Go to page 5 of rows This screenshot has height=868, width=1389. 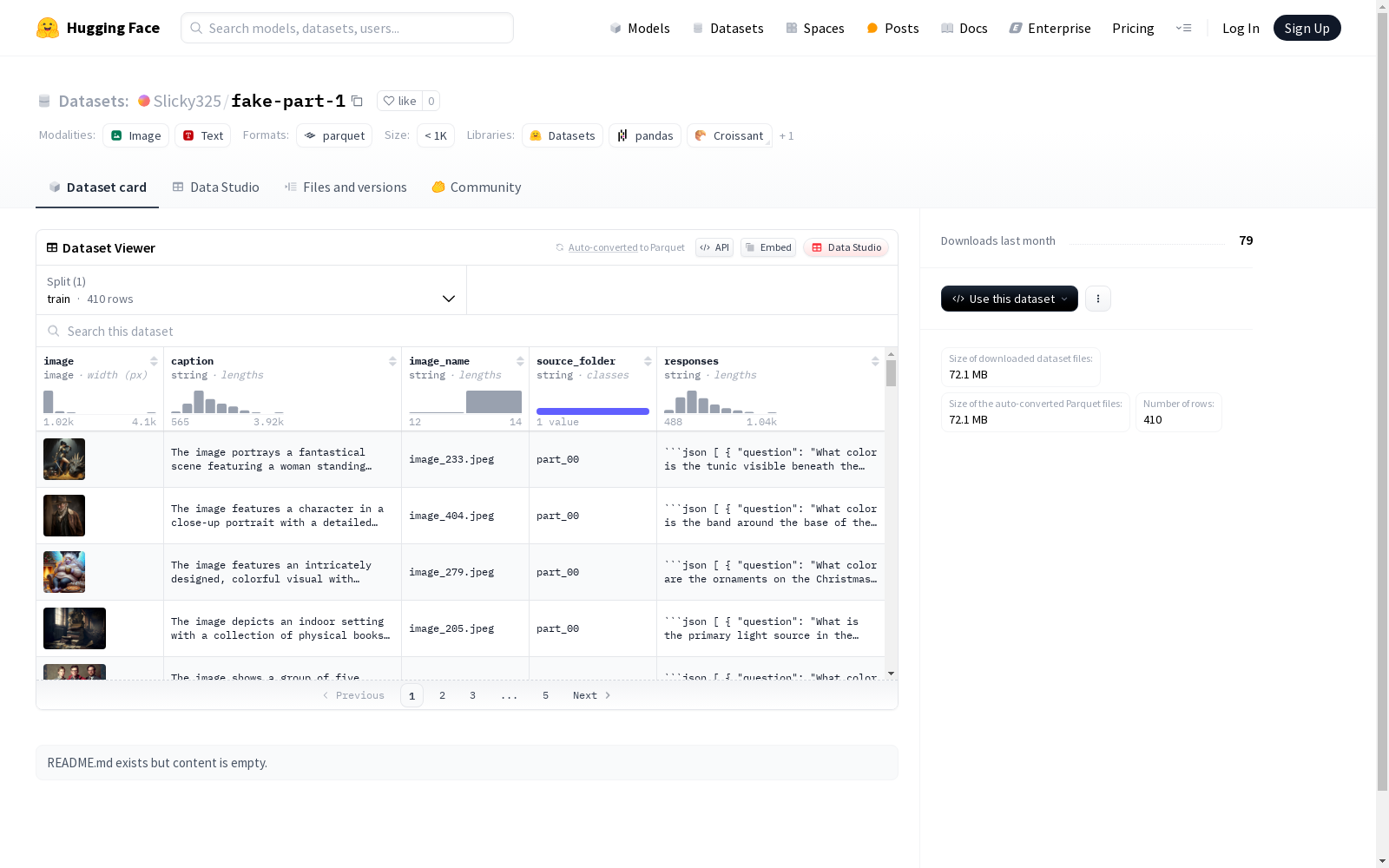(545, 695)
